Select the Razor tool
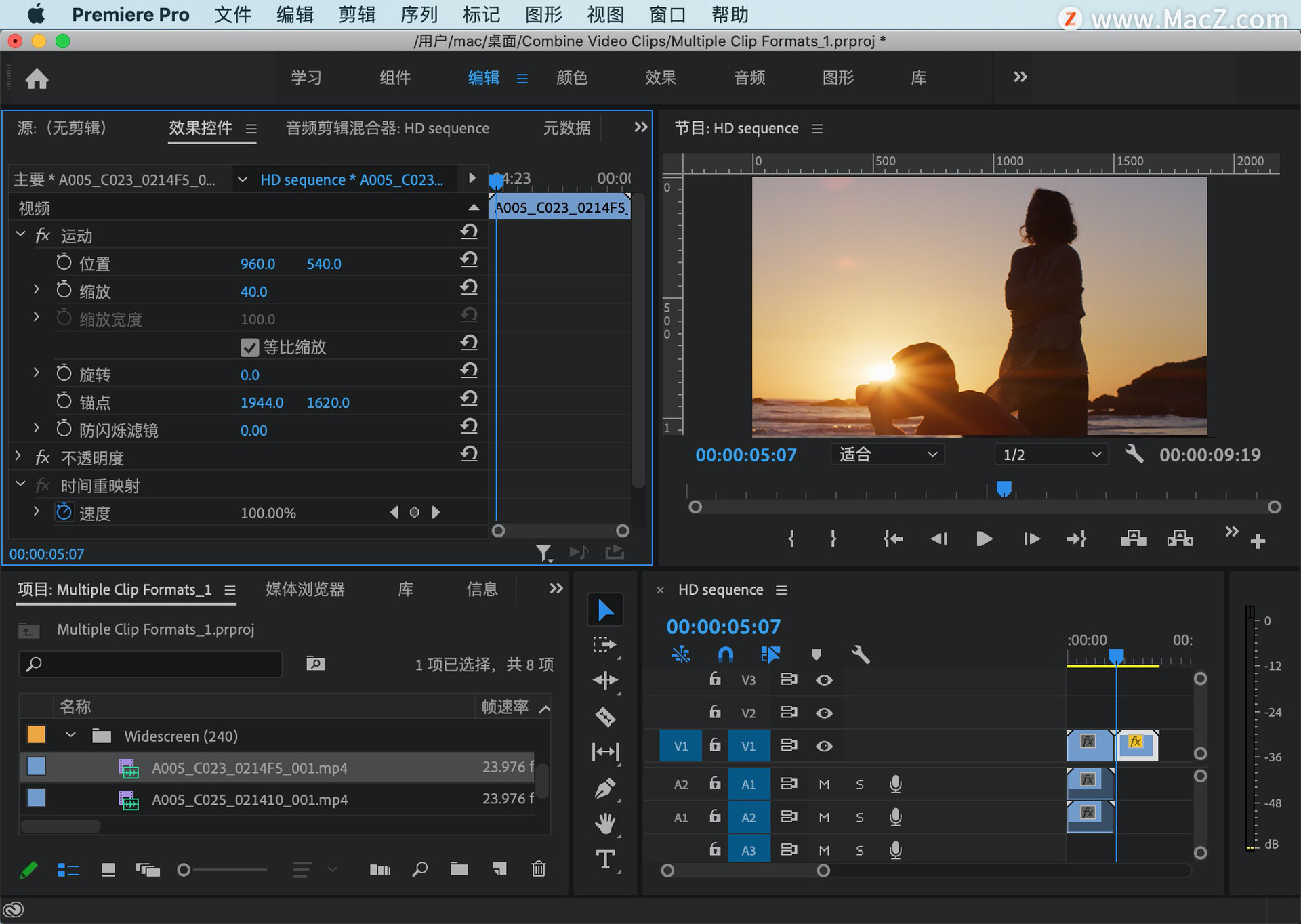The image size is (1301, 924). (x=605, y=716)
